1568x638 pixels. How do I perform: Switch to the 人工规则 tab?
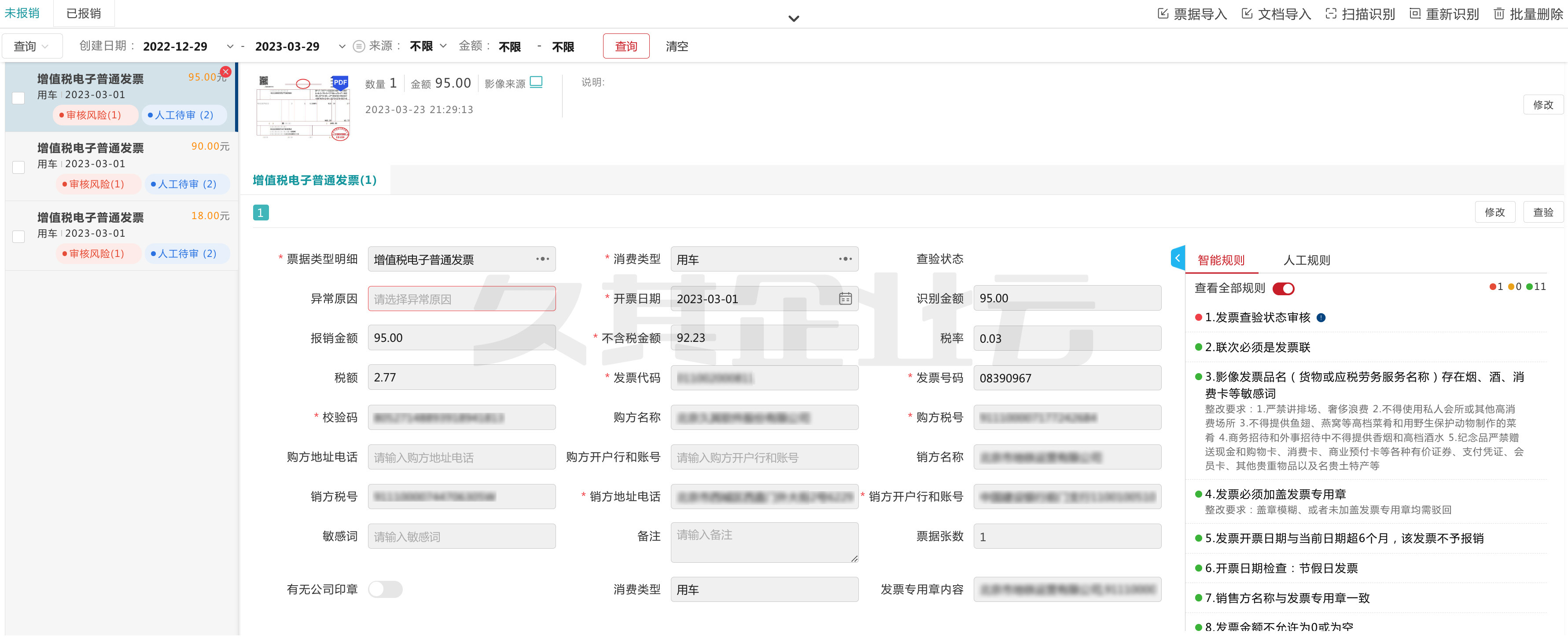(1306, 260)
